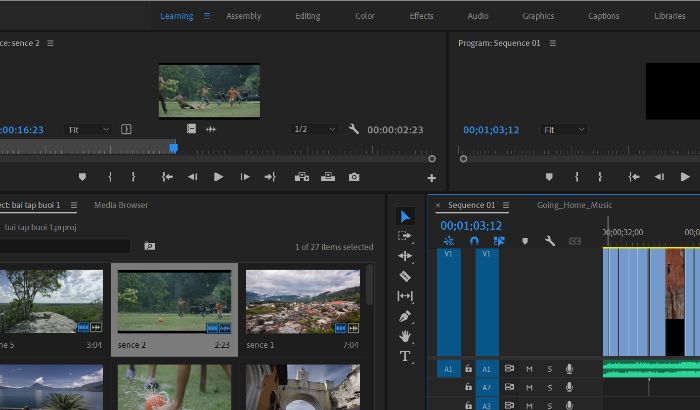Screen dimensions: 700x410
Task: Switch to Color workspace
Action: (x=365, y=16)
